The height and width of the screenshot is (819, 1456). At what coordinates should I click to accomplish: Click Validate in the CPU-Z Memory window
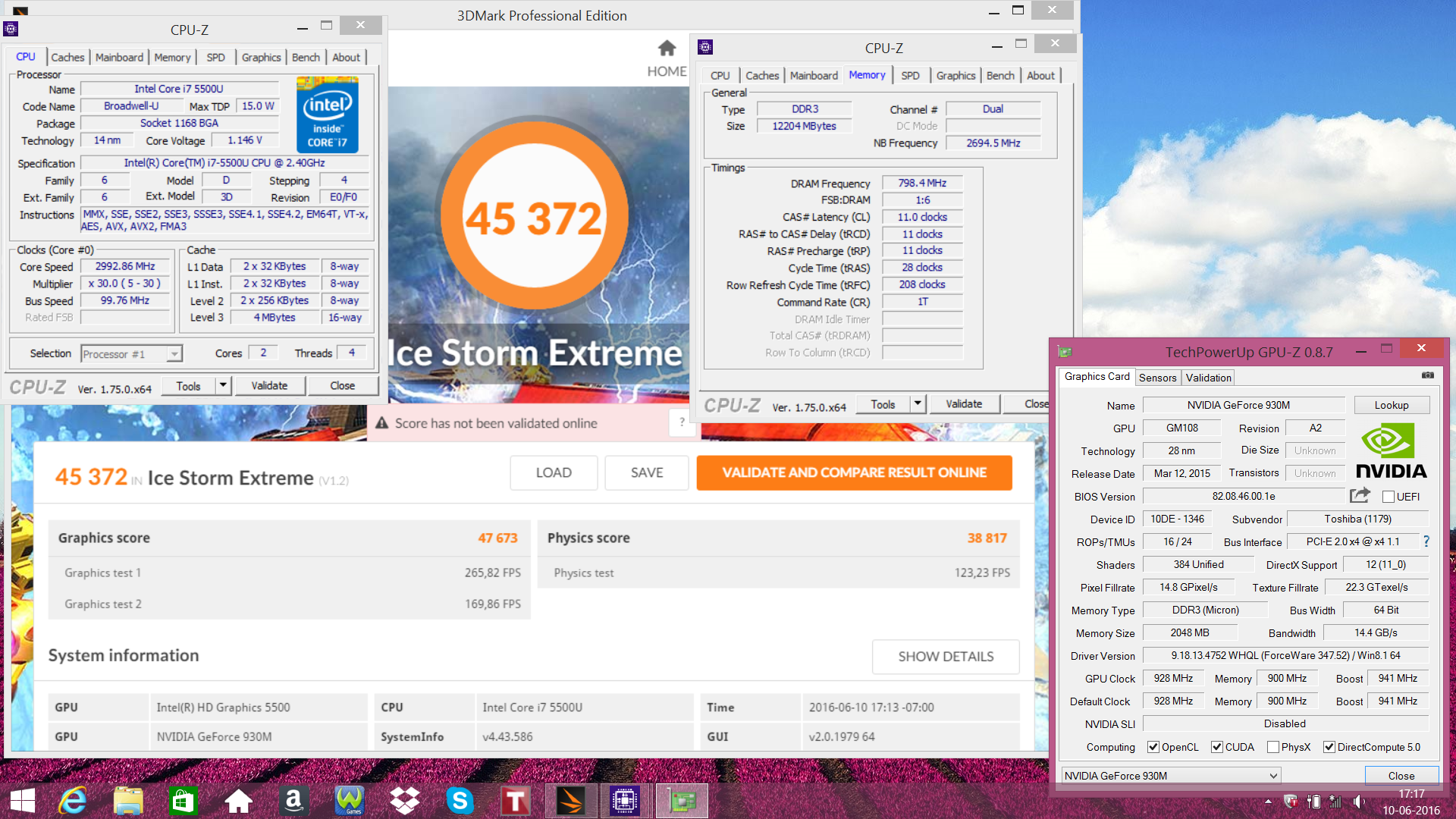click(964, 403)
